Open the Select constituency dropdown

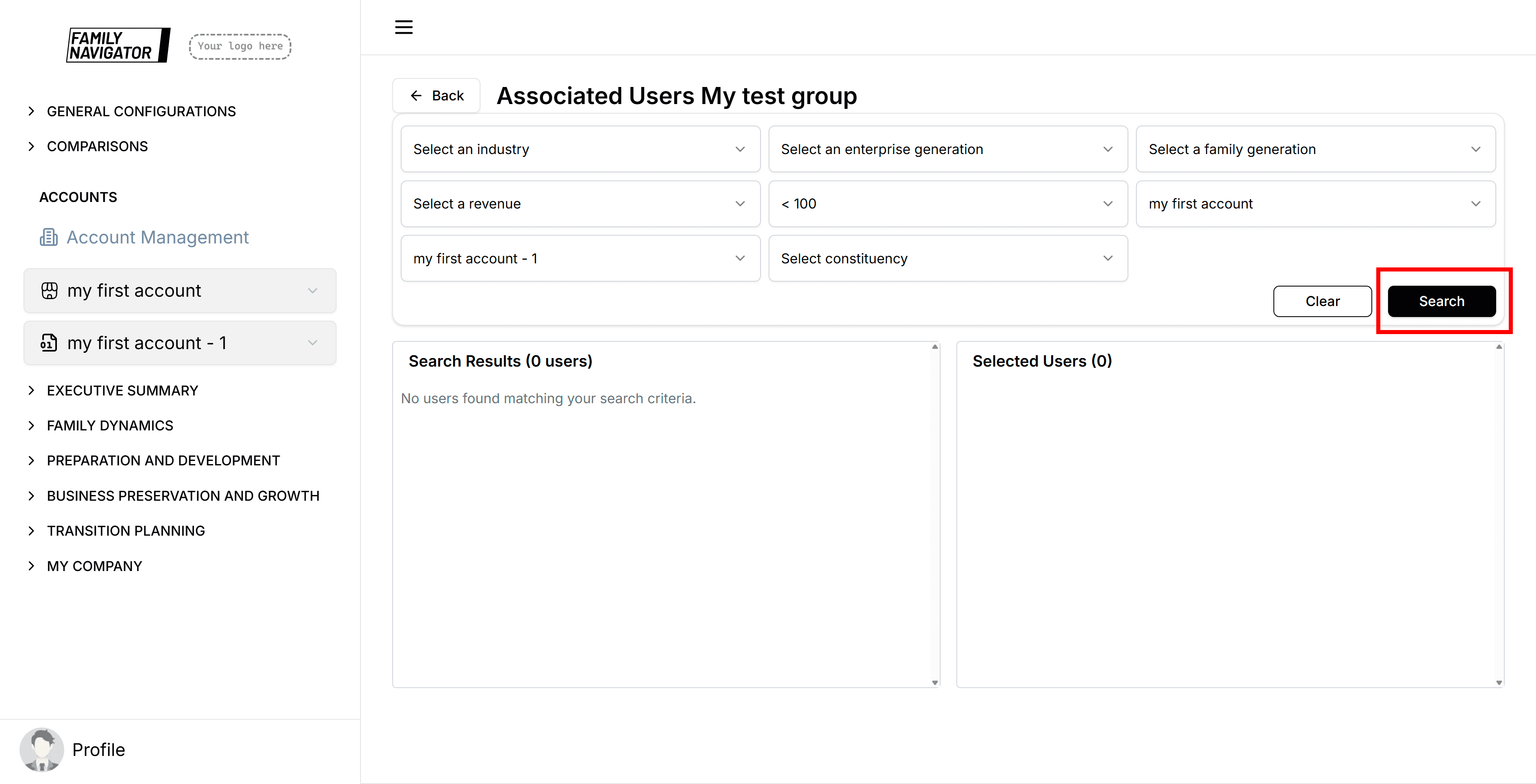(947, 258)
